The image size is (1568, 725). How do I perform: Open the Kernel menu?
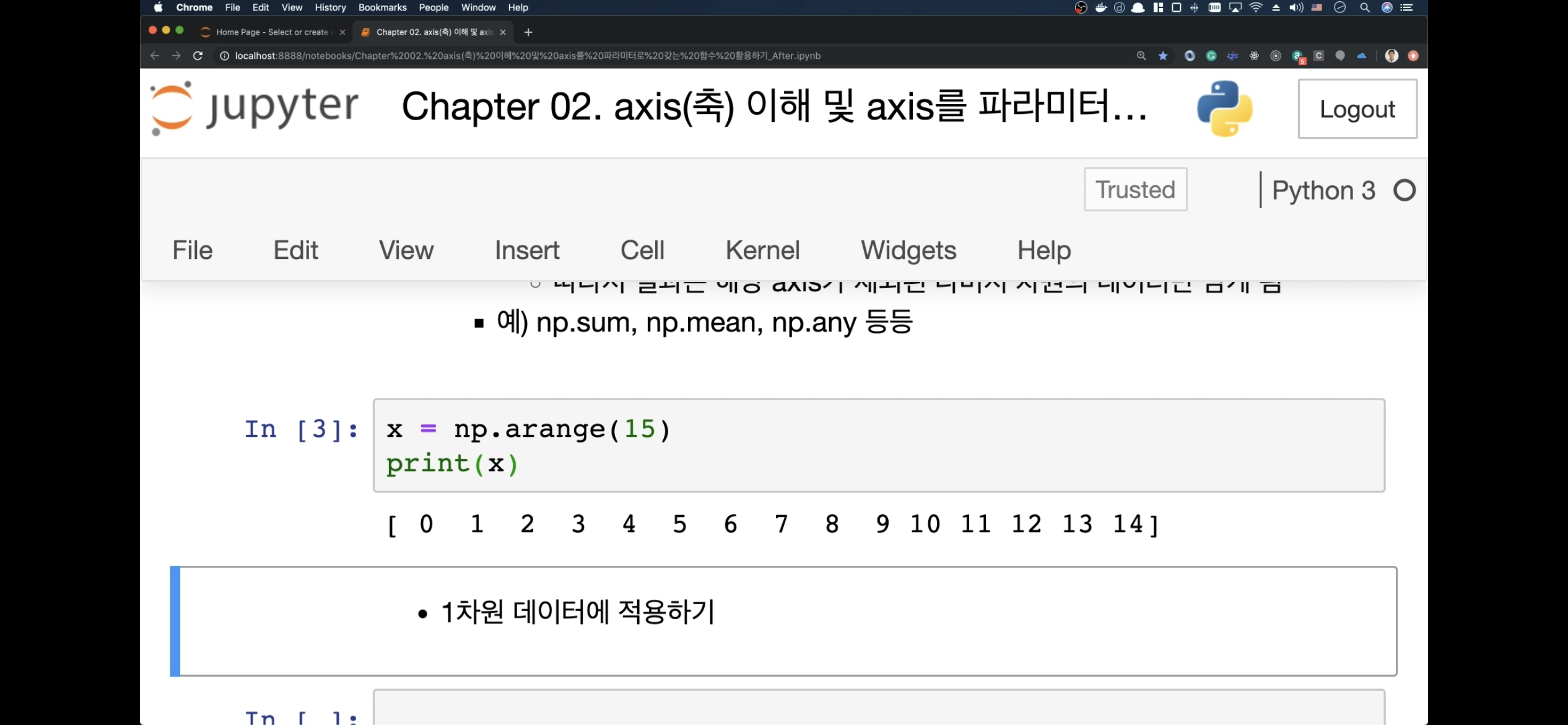pos(762,250)
